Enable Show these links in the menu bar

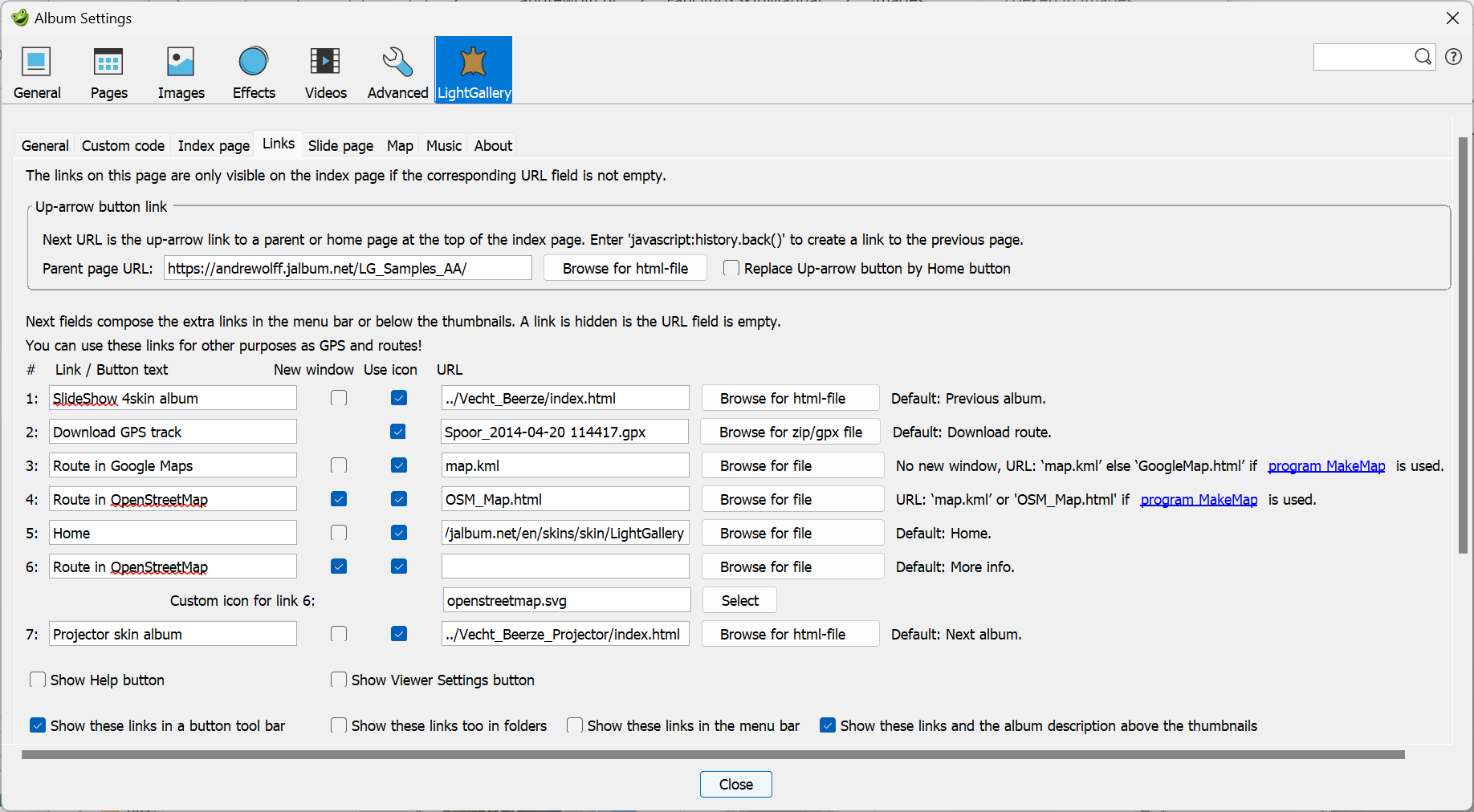(x=575, y=725)
